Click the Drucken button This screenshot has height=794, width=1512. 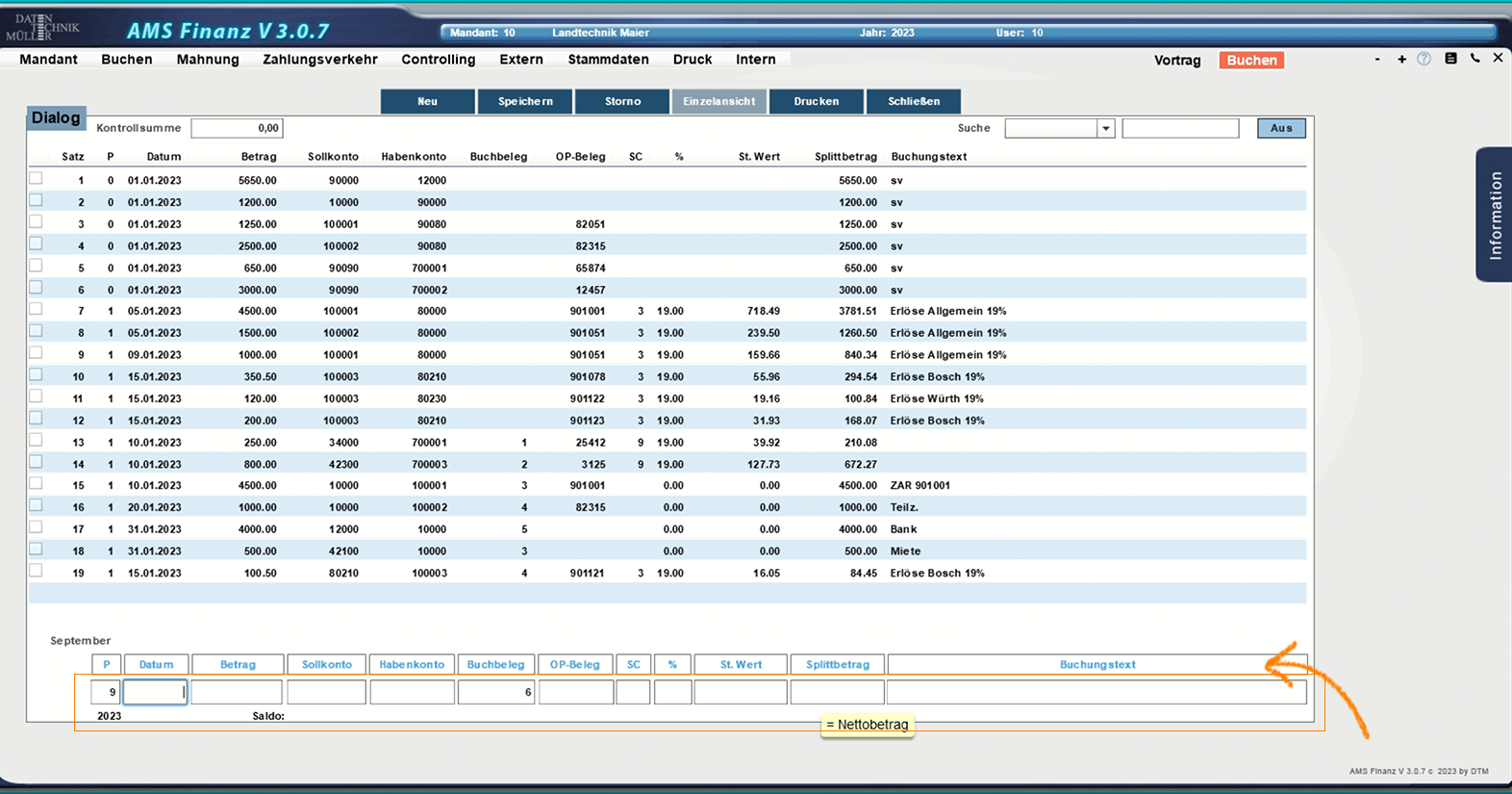tap(816, 101)
